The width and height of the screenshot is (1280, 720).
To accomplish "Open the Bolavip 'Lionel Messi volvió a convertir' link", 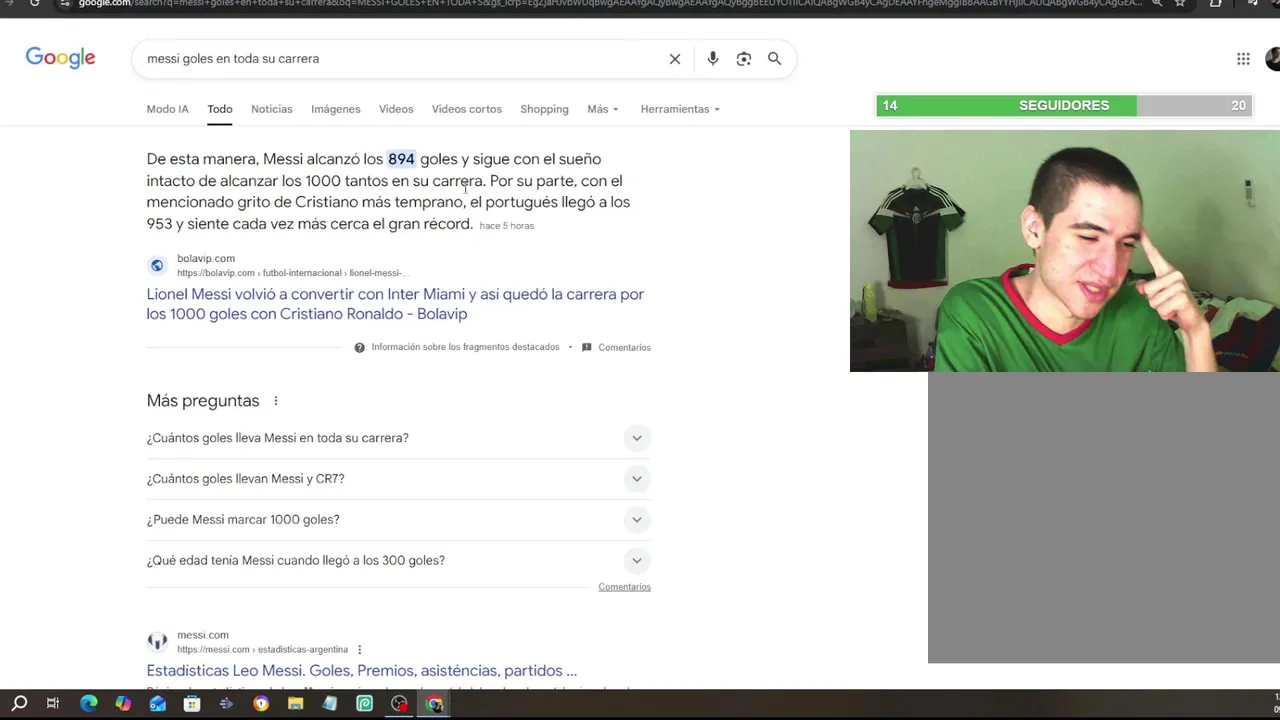I will (395, 304).
